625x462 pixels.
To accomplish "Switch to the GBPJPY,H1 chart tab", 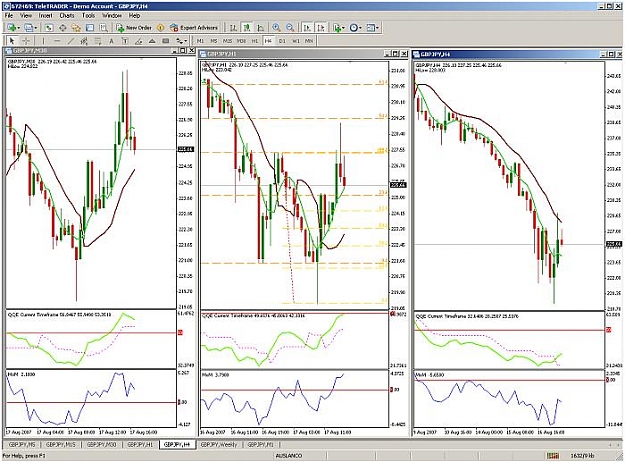I will (140, 444).
